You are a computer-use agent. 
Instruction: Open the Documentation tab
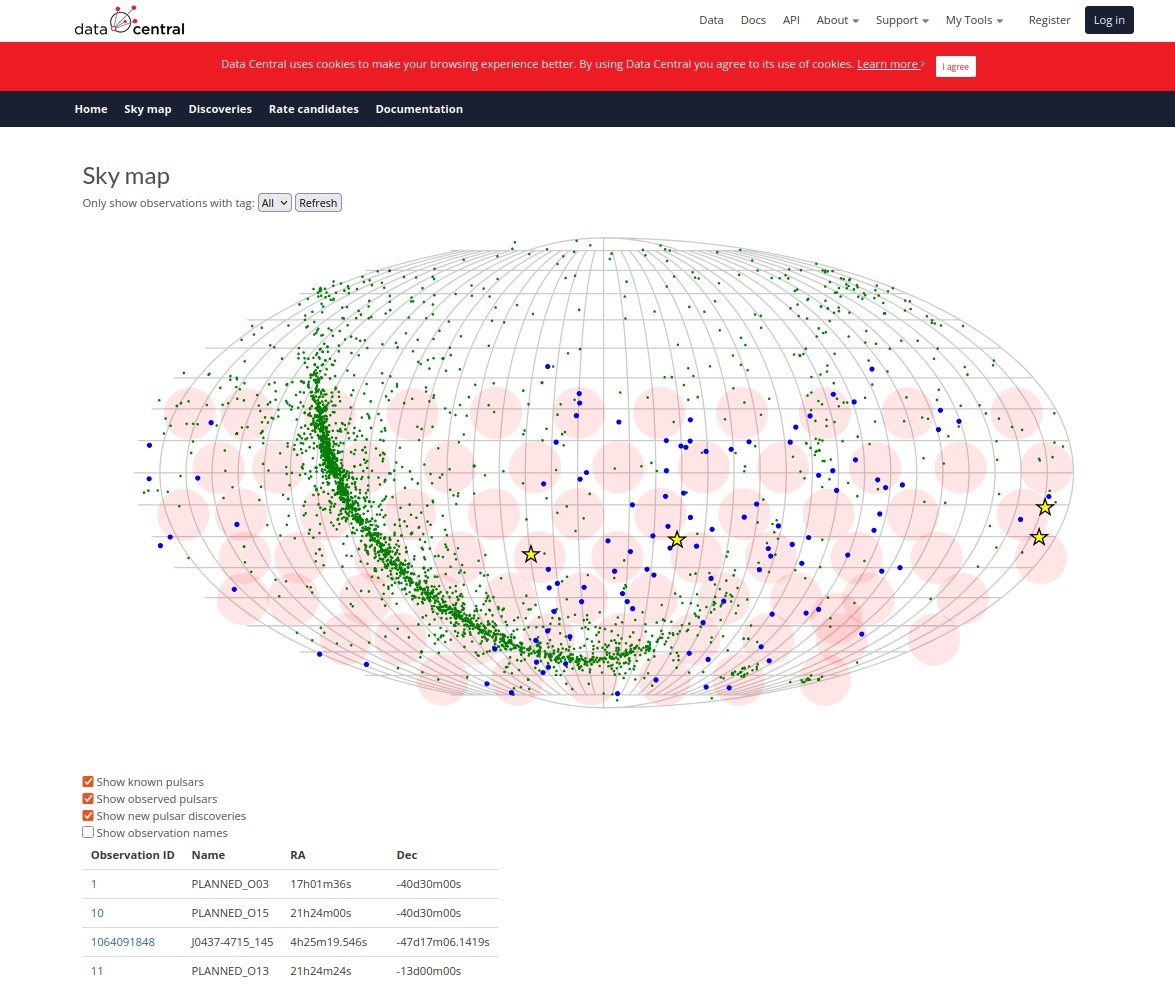coord(419,109)
